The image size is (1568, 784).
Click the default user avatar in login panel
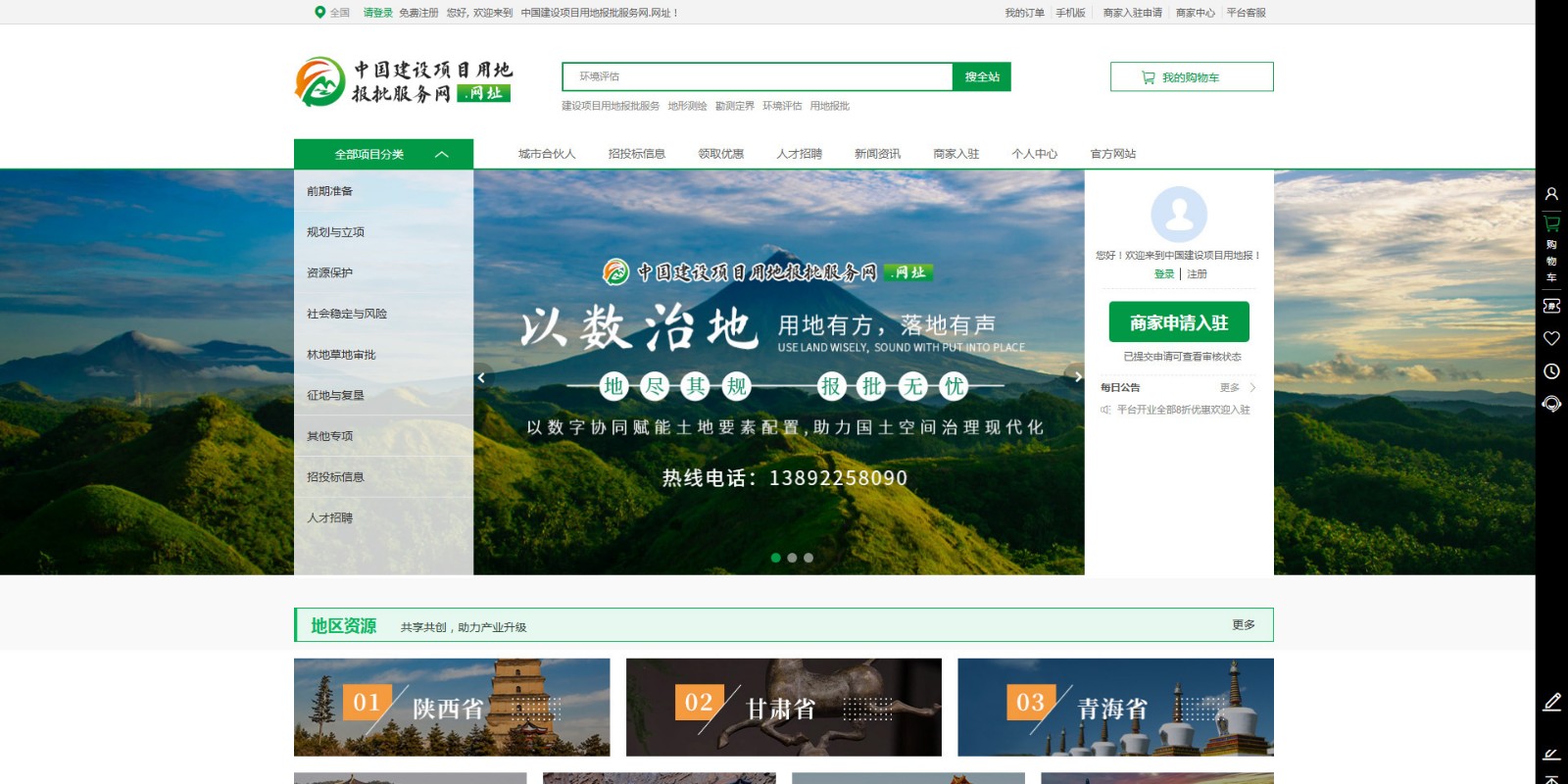point(1179,215)
